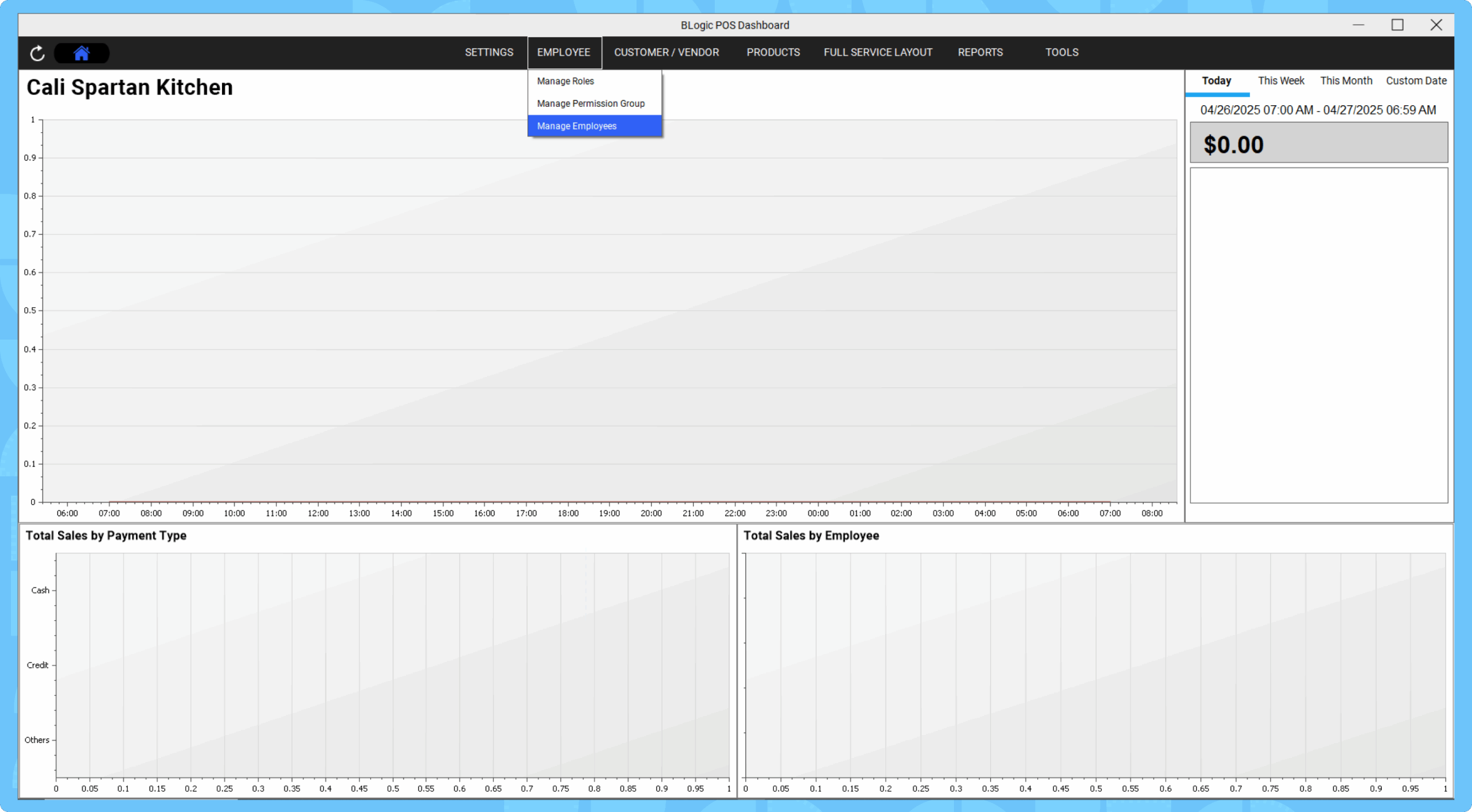Open the Custom Date tab
Image resolution: width=1472 pixels, height=812 pixels.
pos(1416,81)
